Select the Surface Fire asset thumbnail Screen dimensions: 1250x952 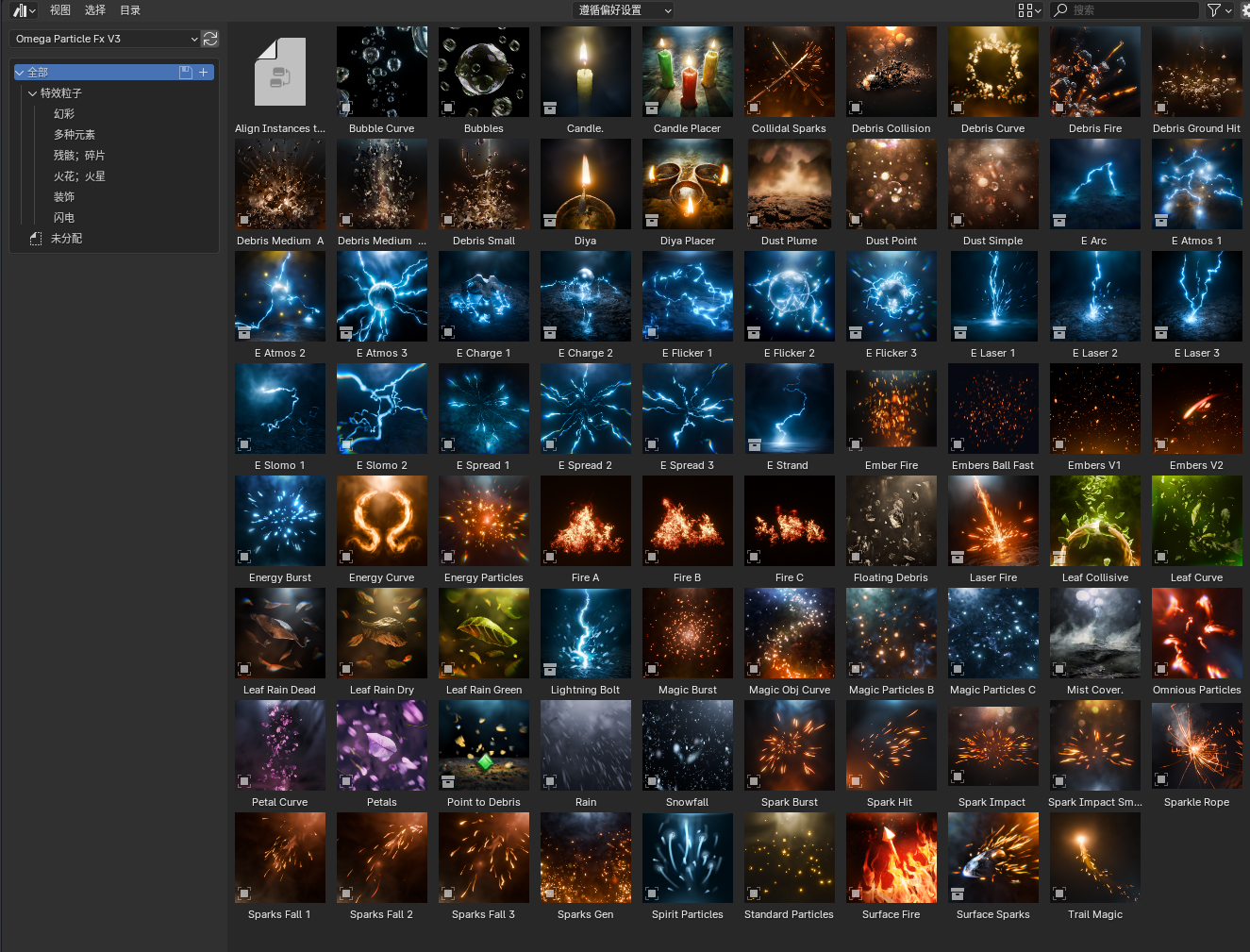coord(892,858)
